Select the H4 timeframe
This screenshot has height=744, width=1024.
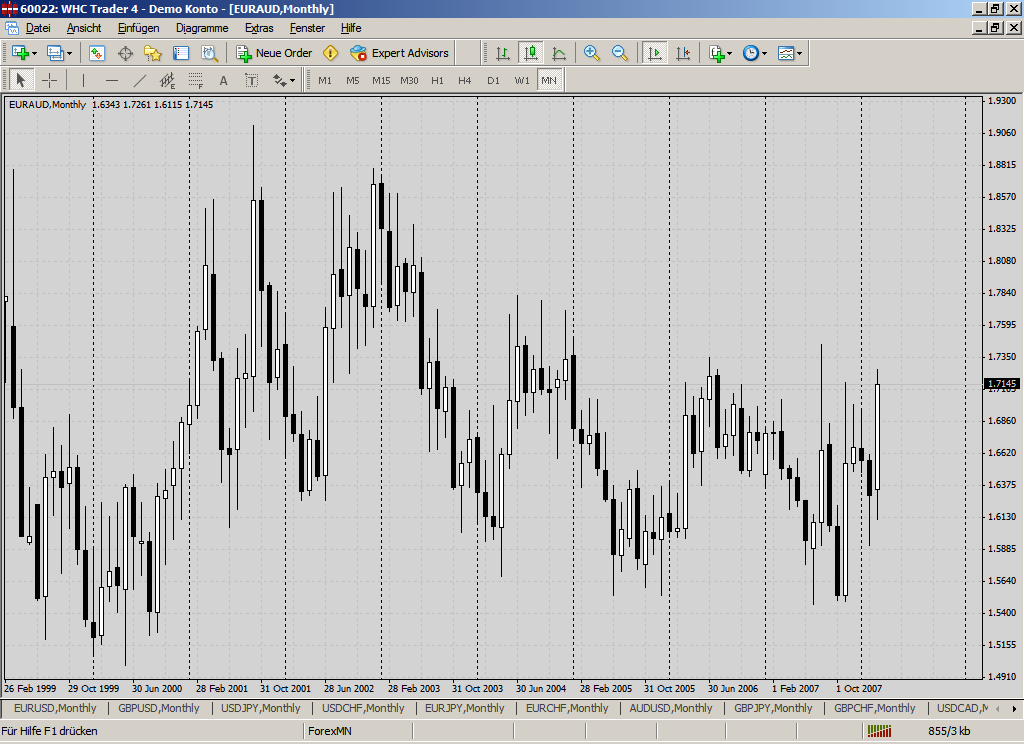tap(465, 80)
